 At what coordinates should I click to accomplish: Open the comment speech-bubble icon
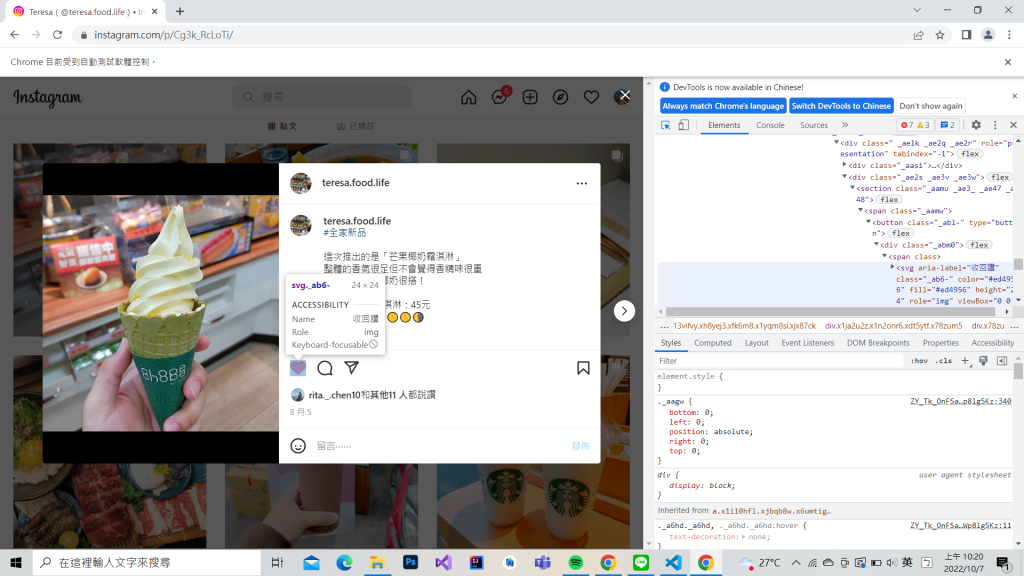coord(325,368)
